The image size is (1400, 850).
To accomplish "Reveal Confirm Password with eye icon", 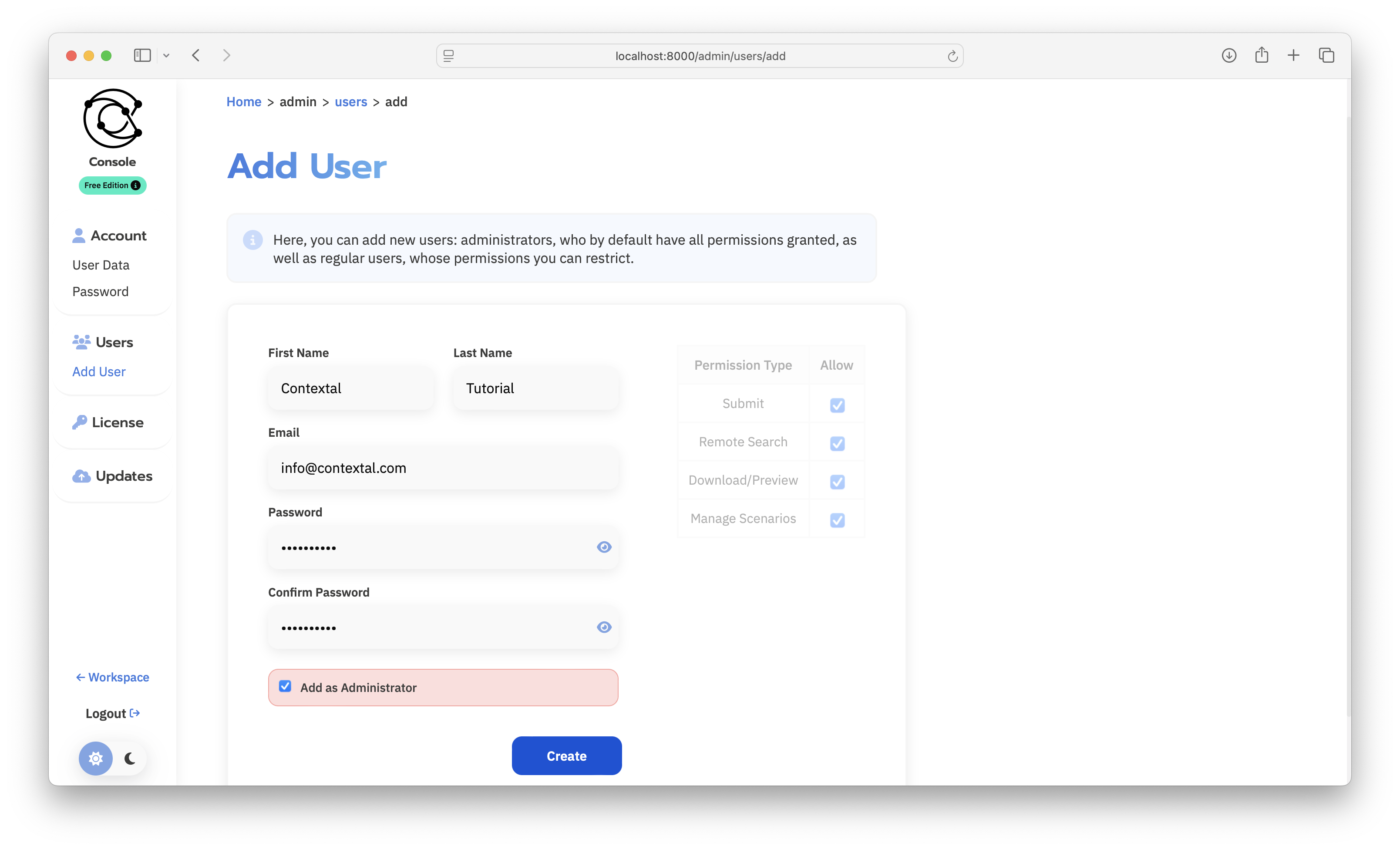I will click(x=604, y=627).
